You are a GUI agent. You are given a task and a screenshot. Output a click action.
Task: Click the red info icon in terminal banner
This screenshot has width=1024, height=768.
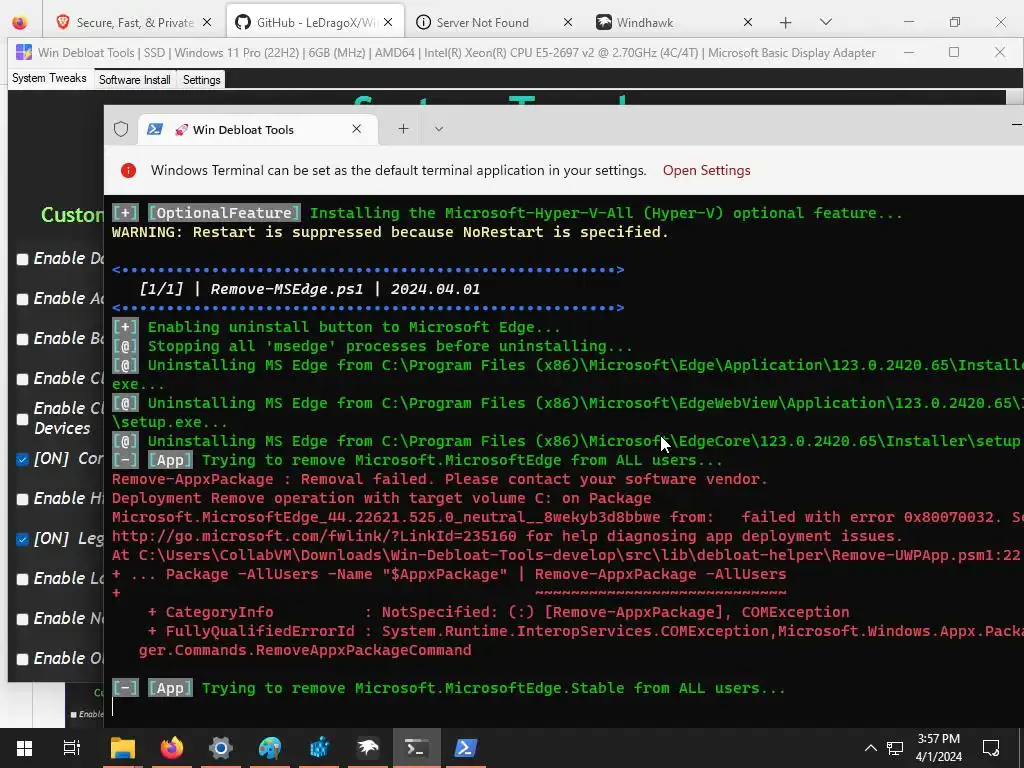(x=129, y=170)
